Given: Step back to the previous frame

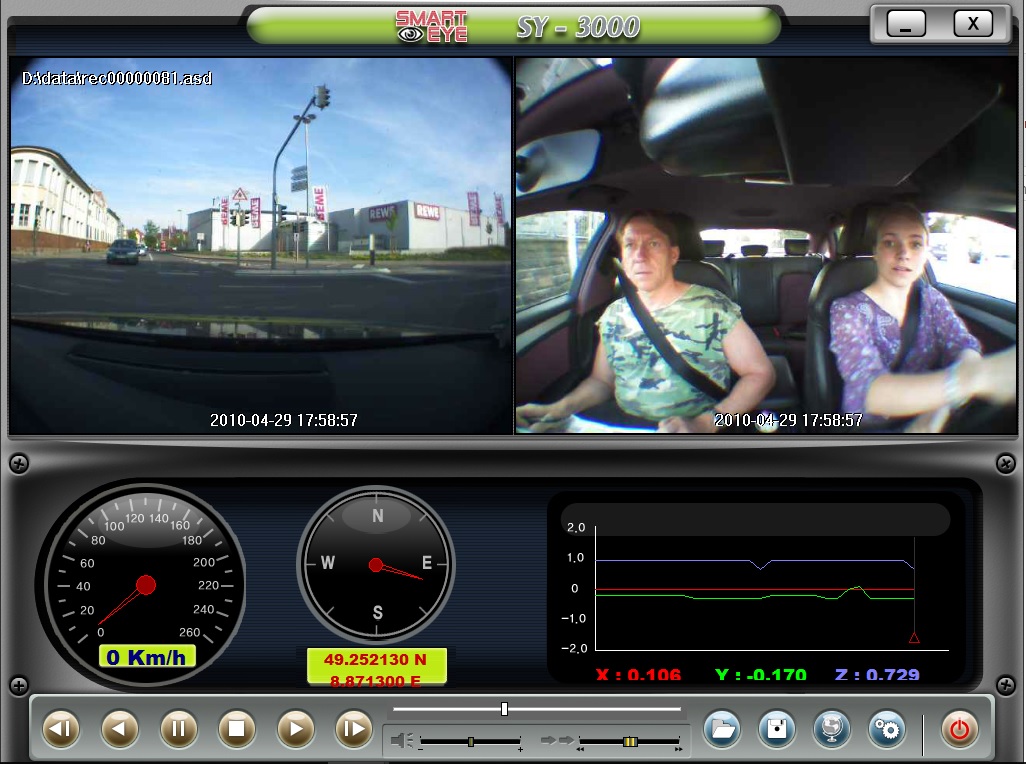Looking at the screenshot, I should [x=61, y=729].
